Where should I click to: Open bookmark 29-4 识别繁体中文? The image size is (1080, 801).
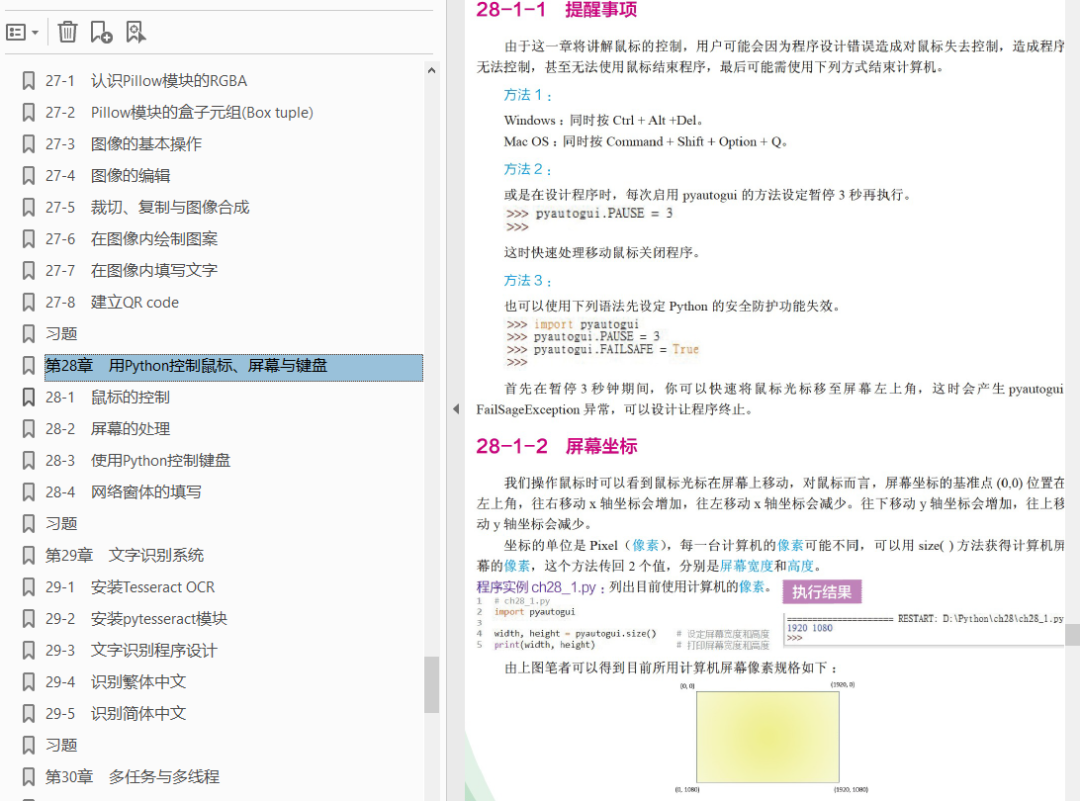click(x=116, y=683)
